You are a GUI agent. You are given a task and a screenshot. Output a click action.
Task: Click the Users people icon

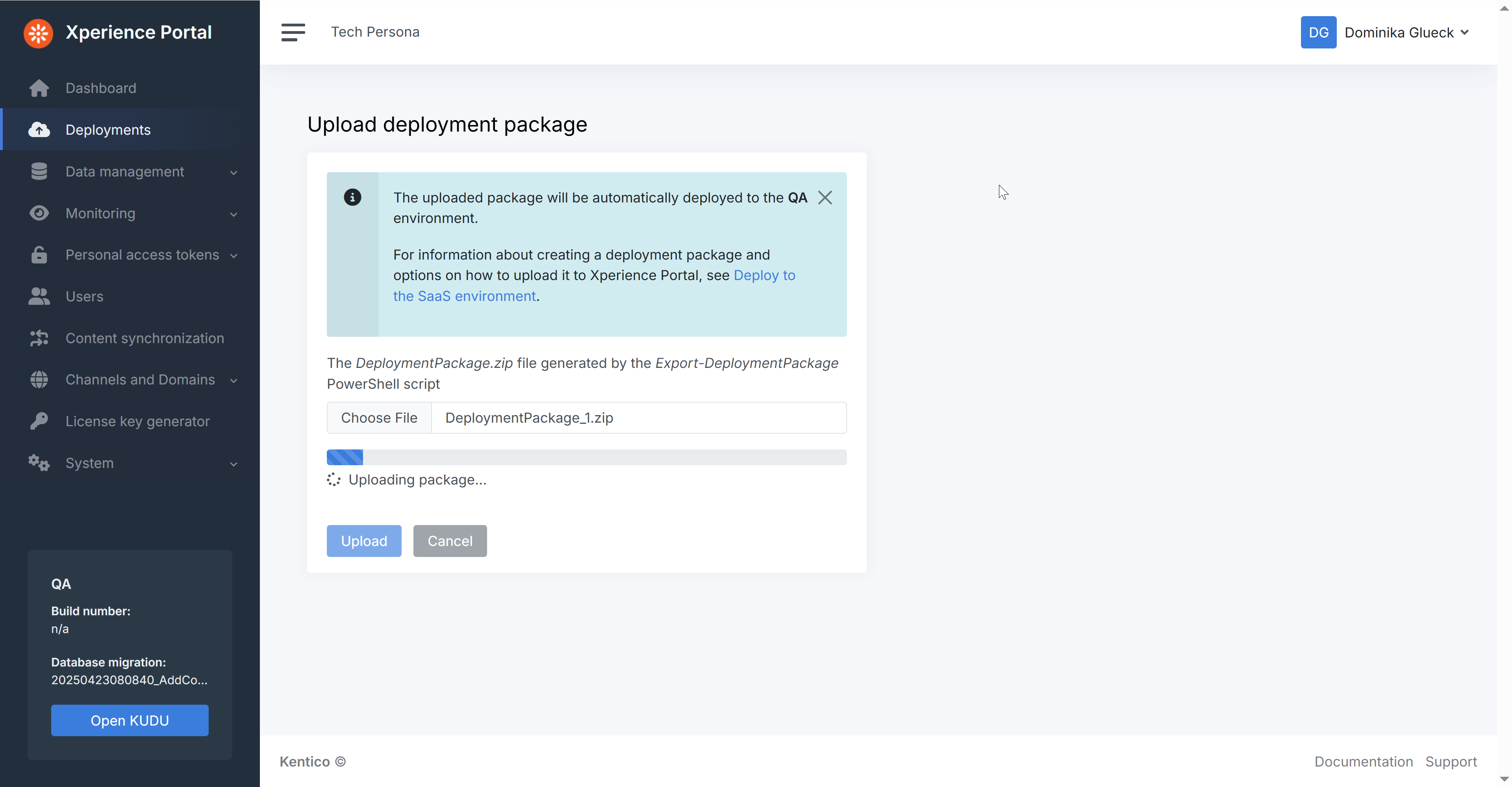click(x=39, y=297)
